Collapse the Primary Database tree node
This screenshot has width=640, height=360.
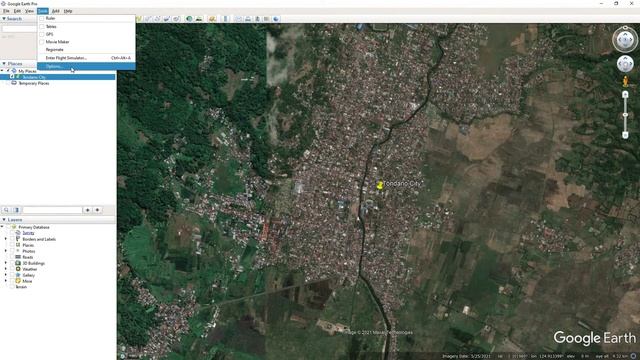point(2,227)
